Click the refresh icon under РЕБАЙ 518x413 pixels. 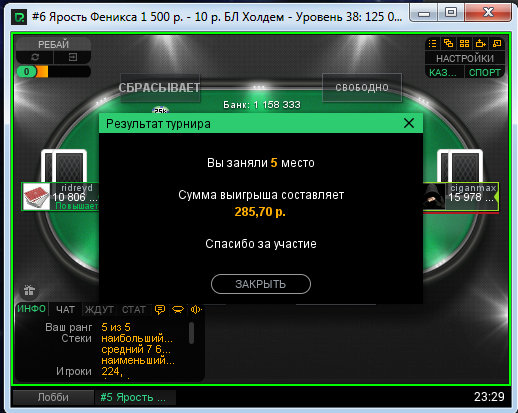click(35, 57)
